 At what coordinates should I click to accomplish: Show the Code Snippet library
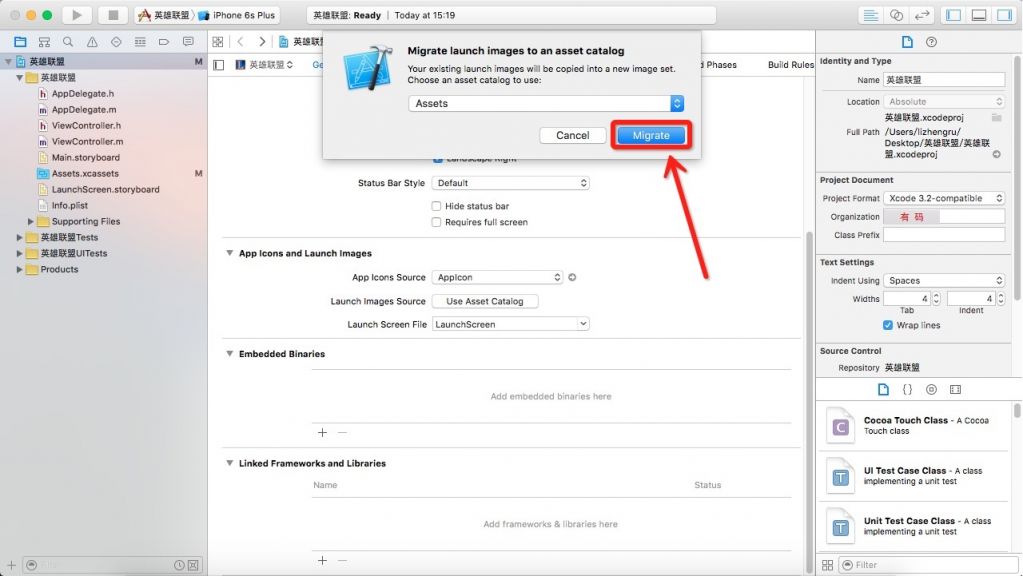click(x=907, y=389)
